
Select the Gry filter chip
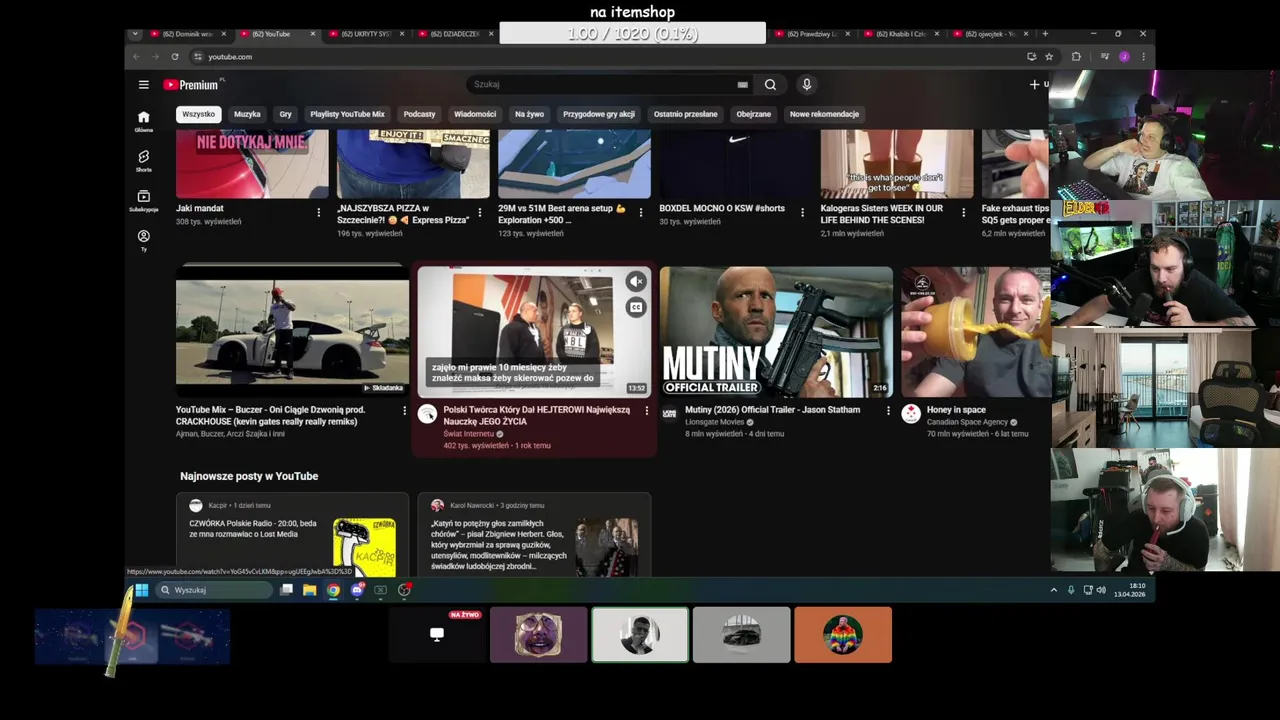point(285,114)
